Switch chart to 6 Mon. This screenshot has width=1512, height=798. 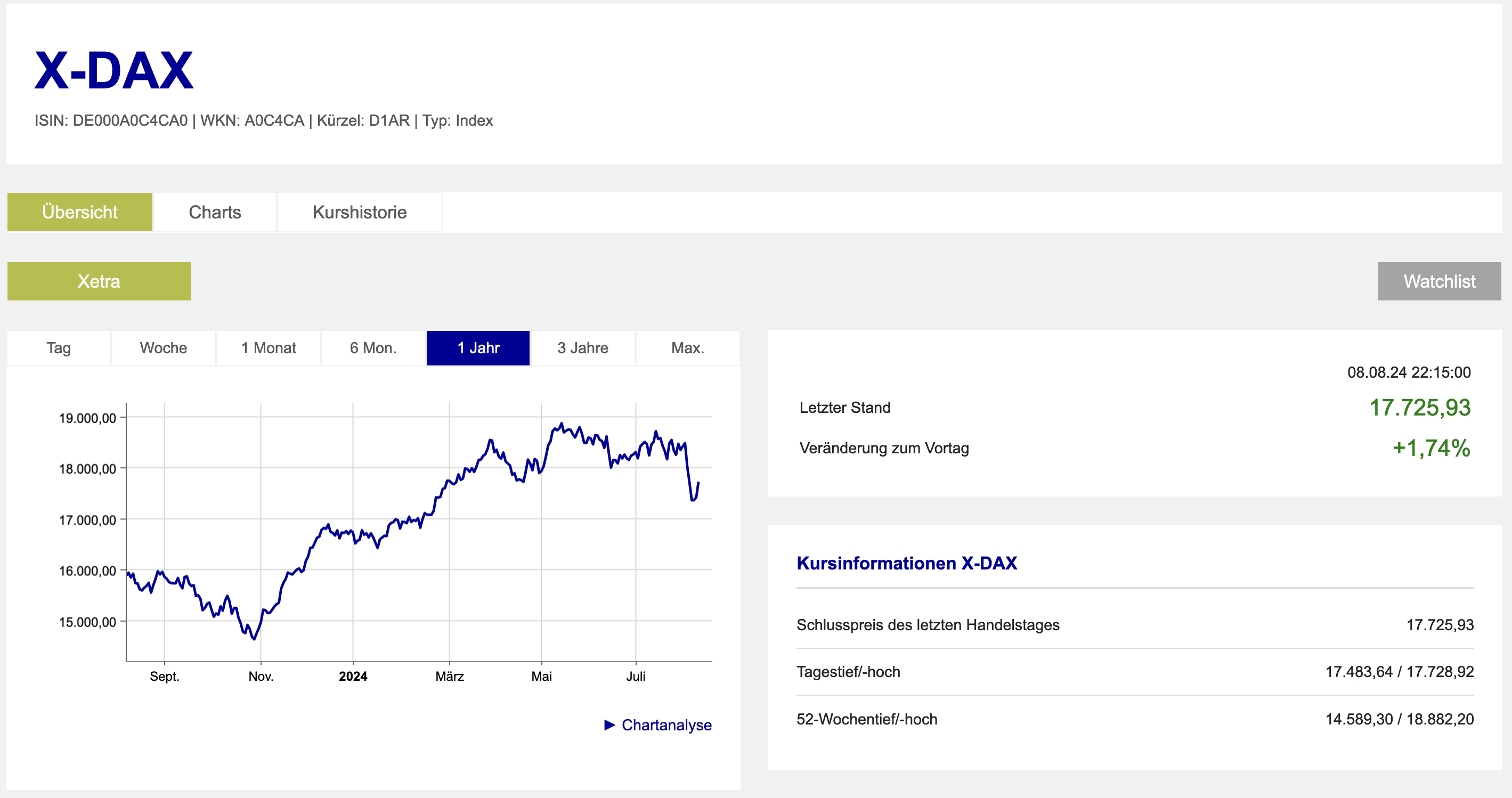373,348
